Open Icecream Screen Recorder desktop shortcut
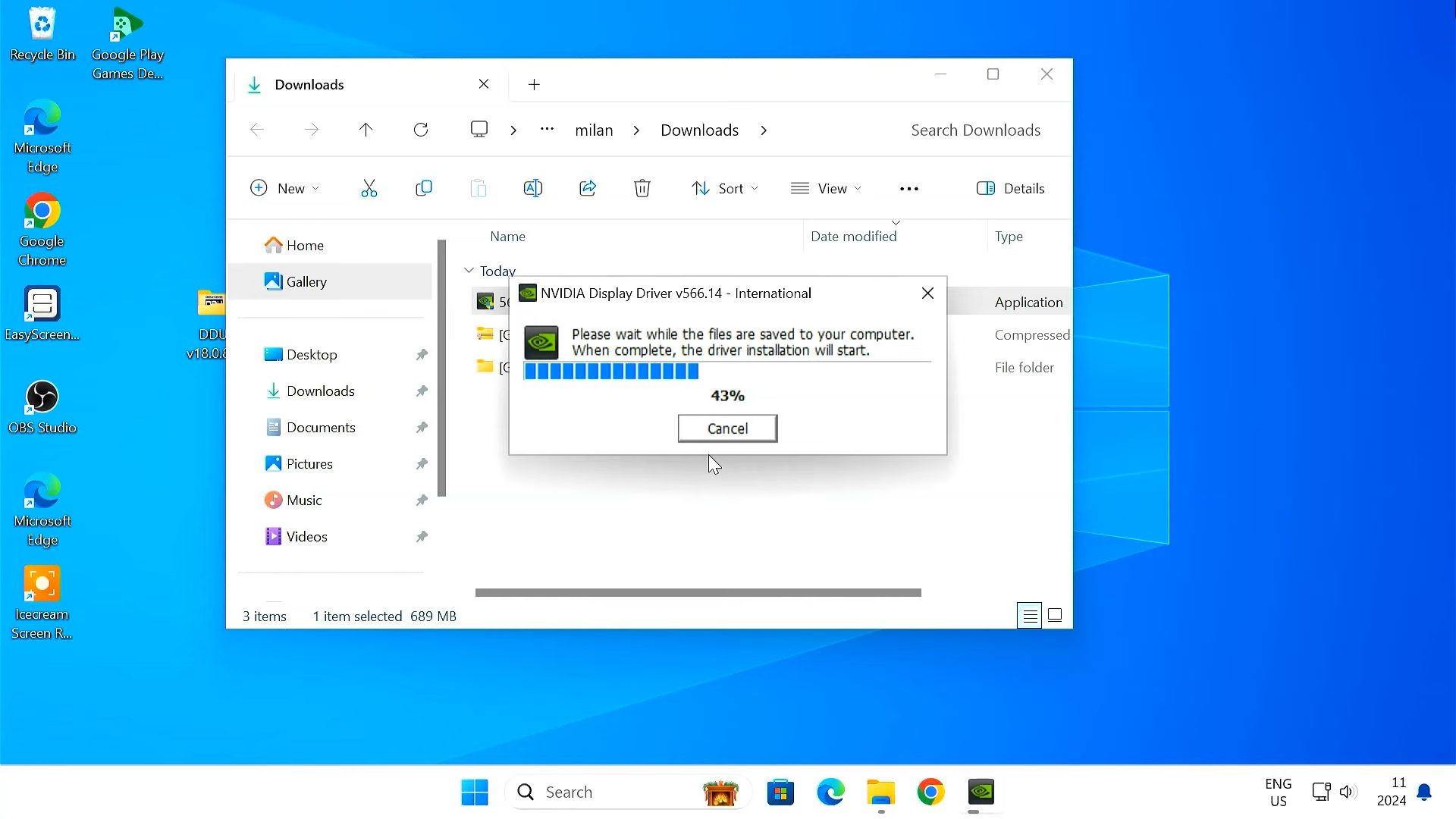This screenshot has width=1456, height=819. coord(42,604)
